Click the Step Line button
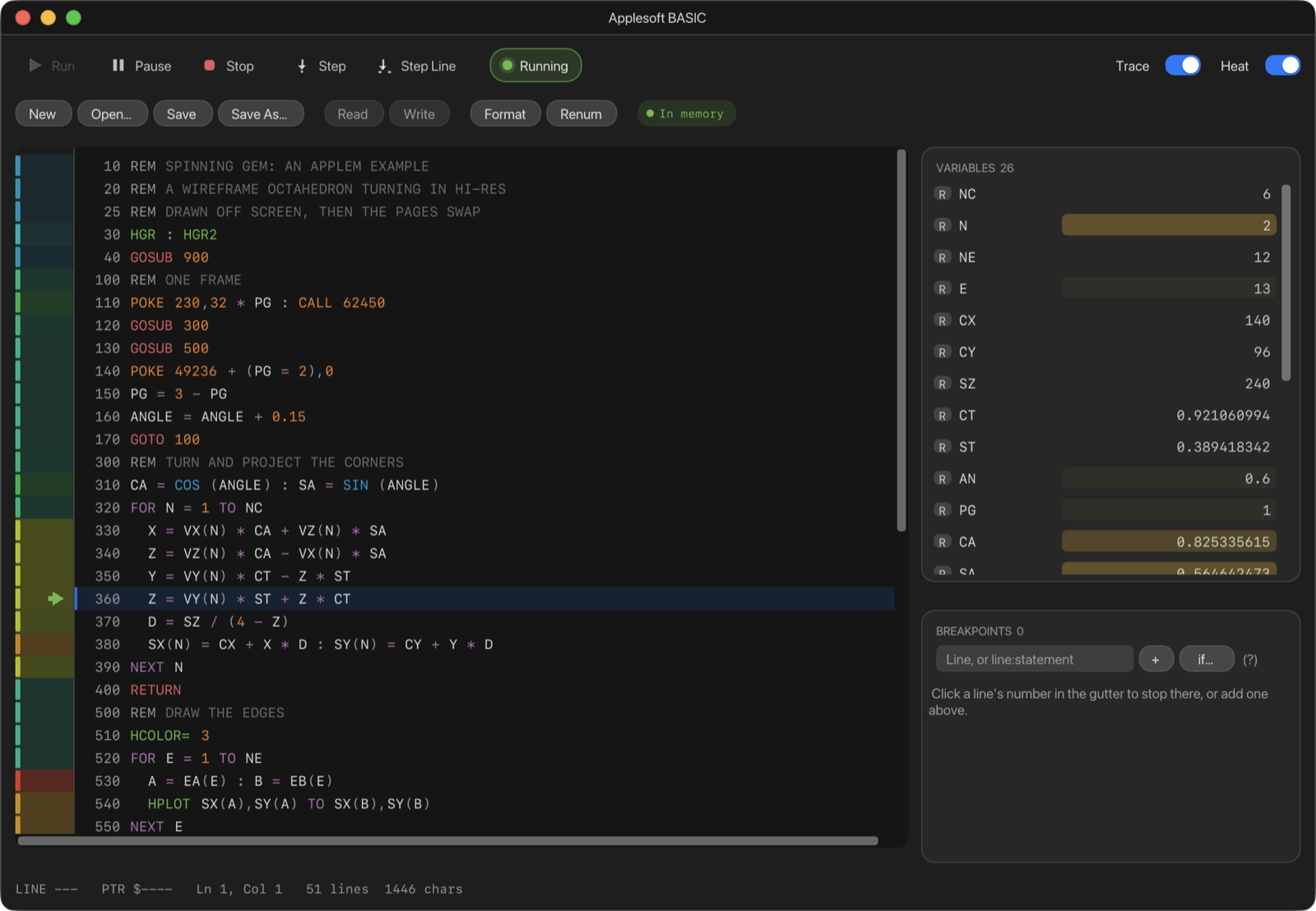 (416, 66)
